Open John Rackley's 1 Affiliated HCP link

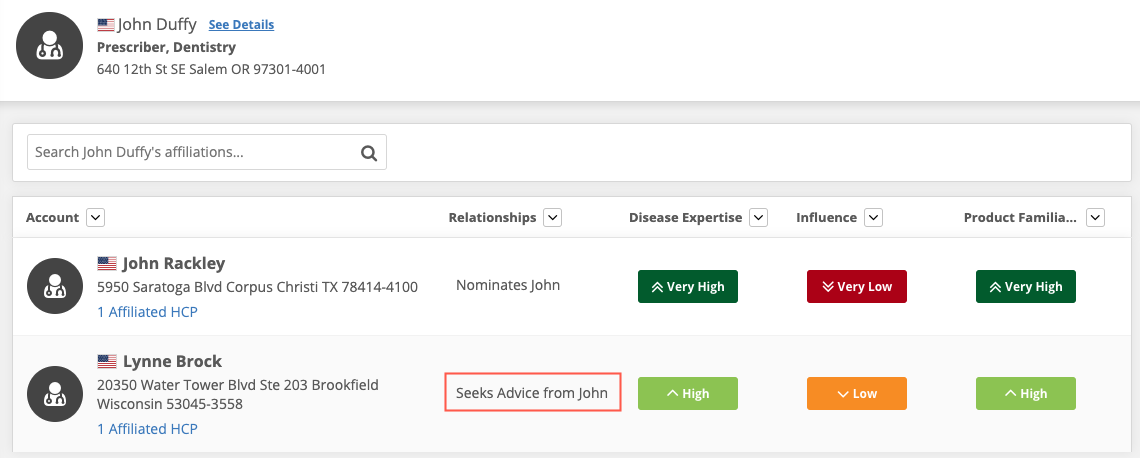click(x=147, y=312)
